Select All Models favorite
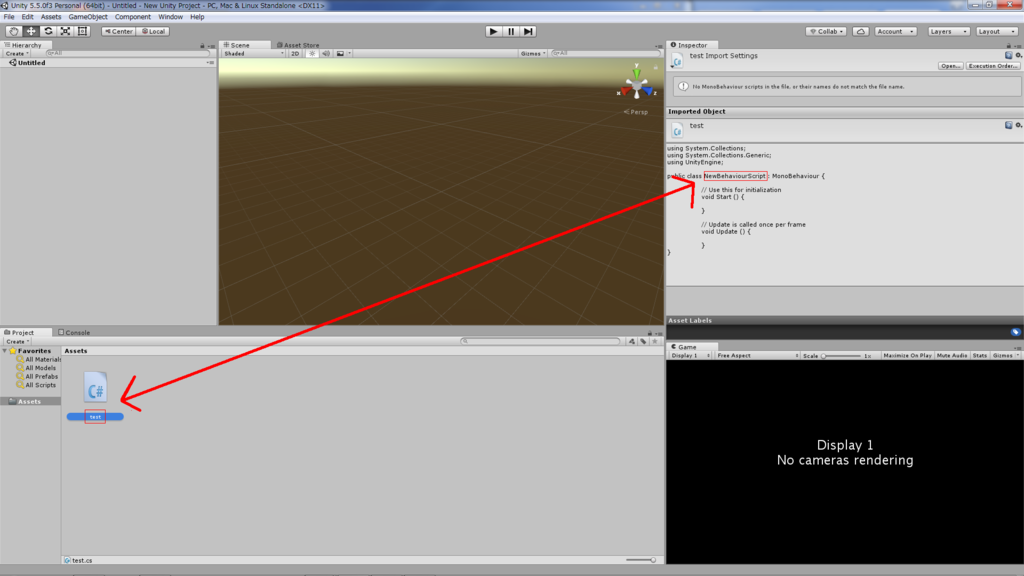The image size is (1024, 576). click(37, 368)
